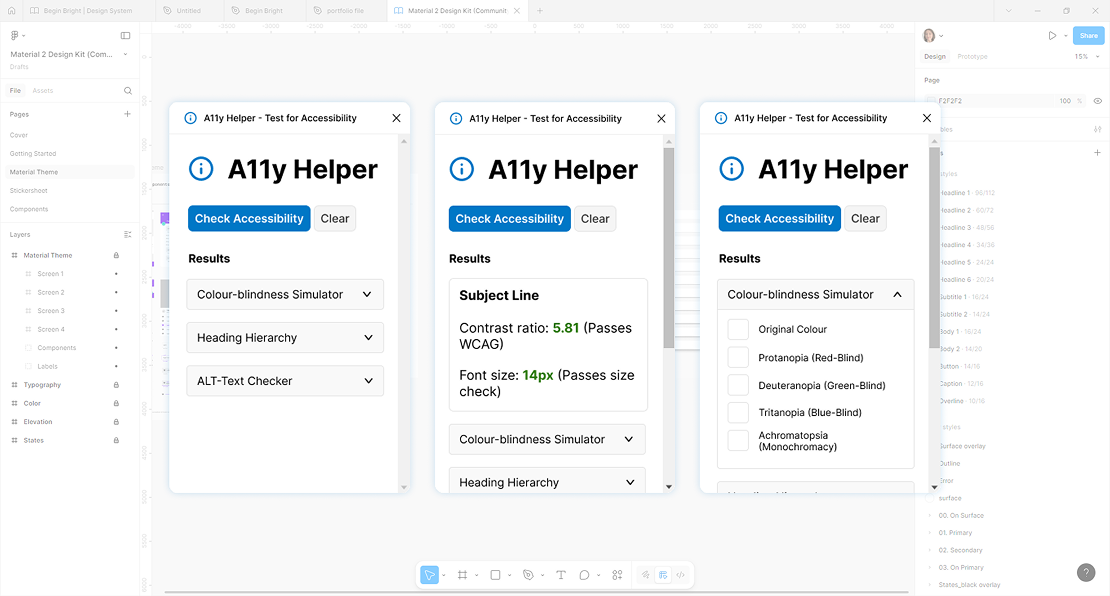Click Clear in the left plugin window
1110x596 pixels.
coord(335,219)
